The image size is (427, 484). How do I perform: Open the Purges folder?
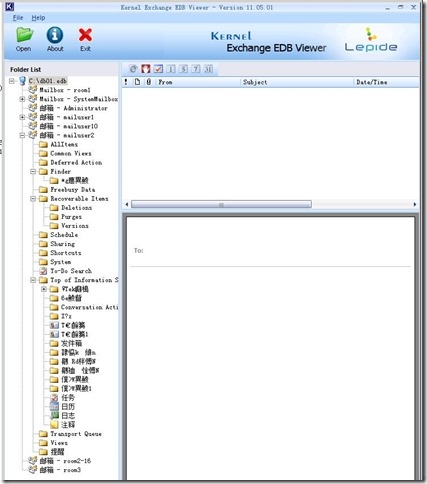pyautogui.click(x=71, y=217)
